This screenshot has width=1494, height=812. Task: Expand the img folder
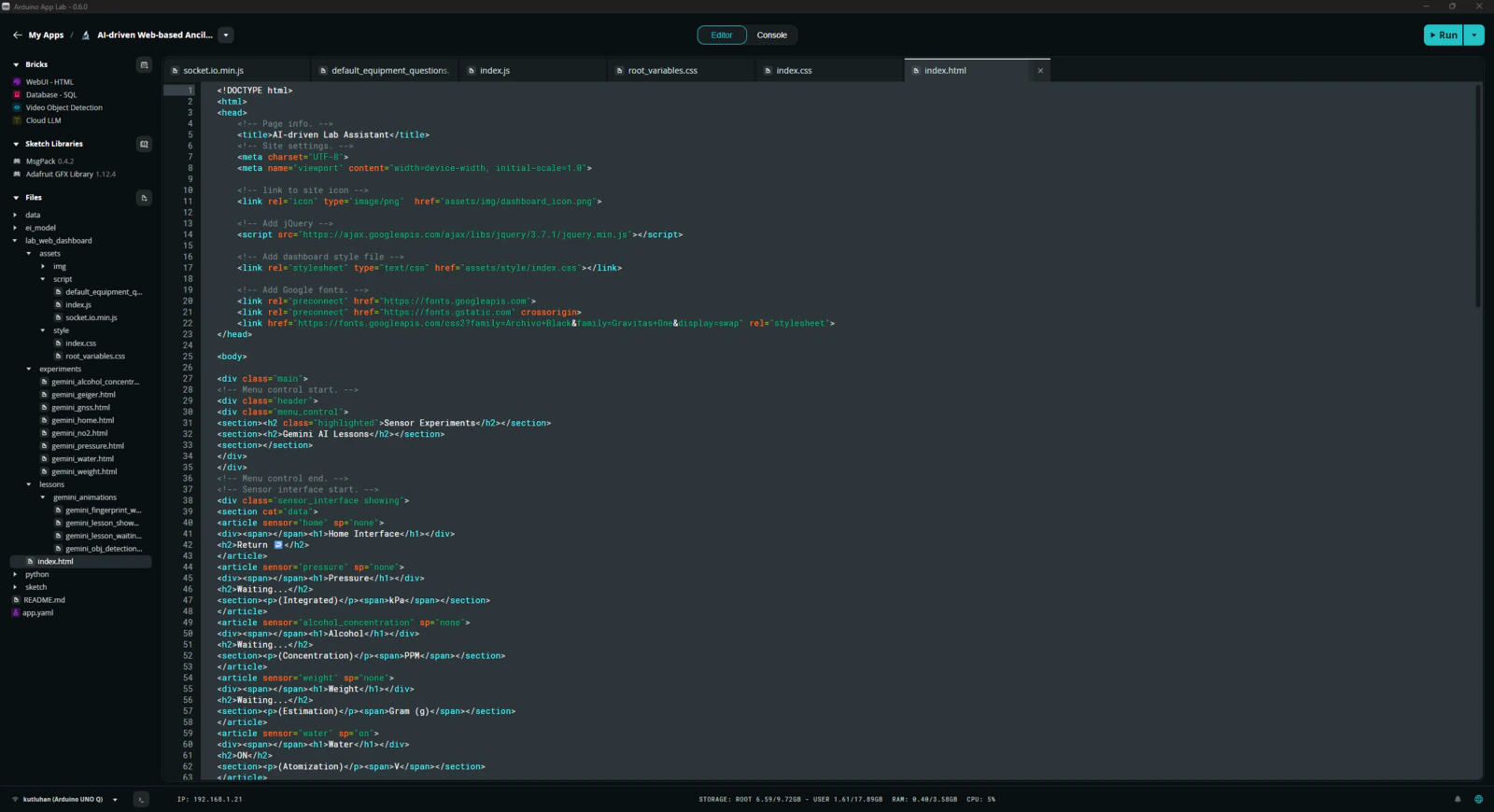43,267
